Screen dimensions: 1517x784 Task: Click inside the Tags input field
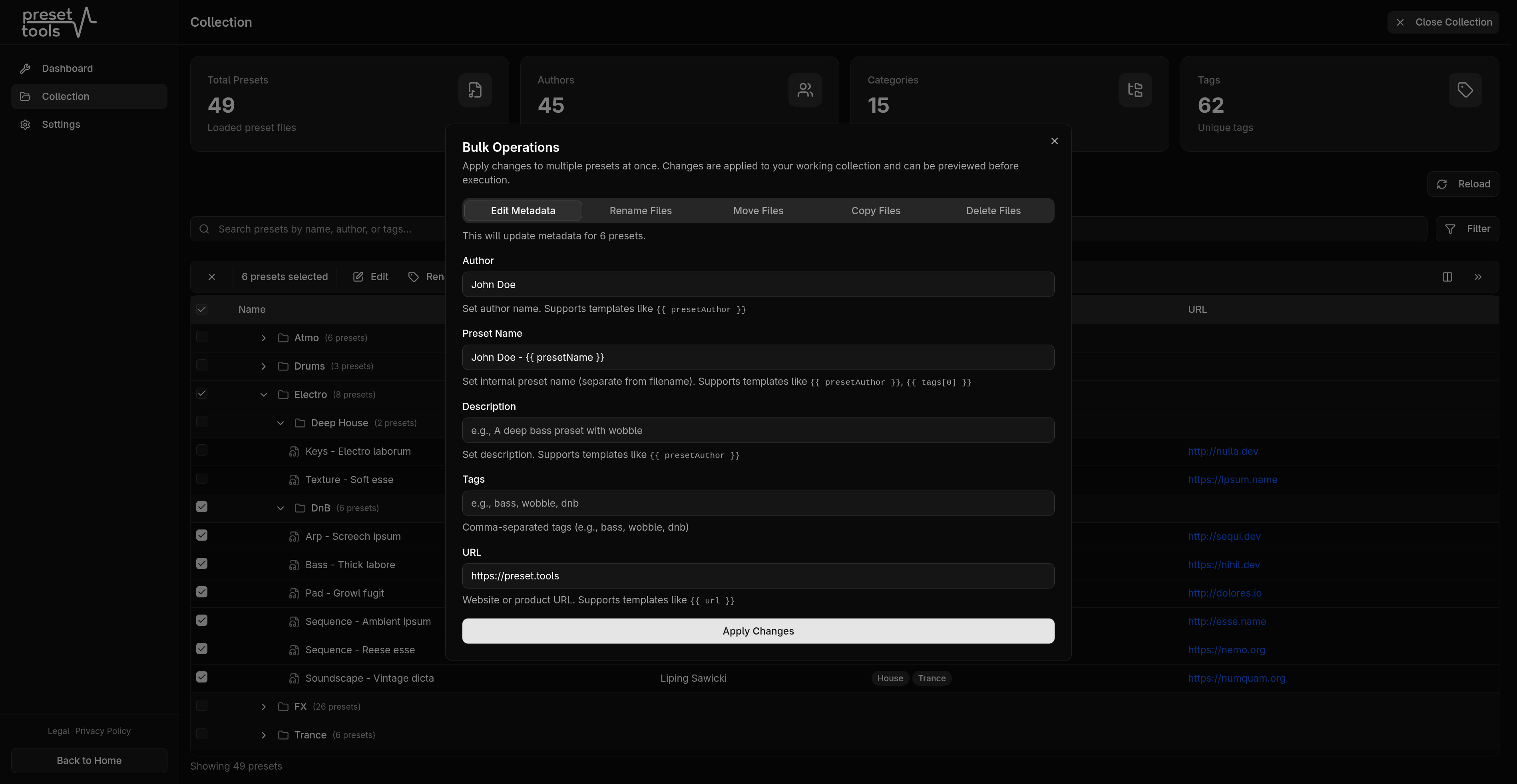[758, 503]
